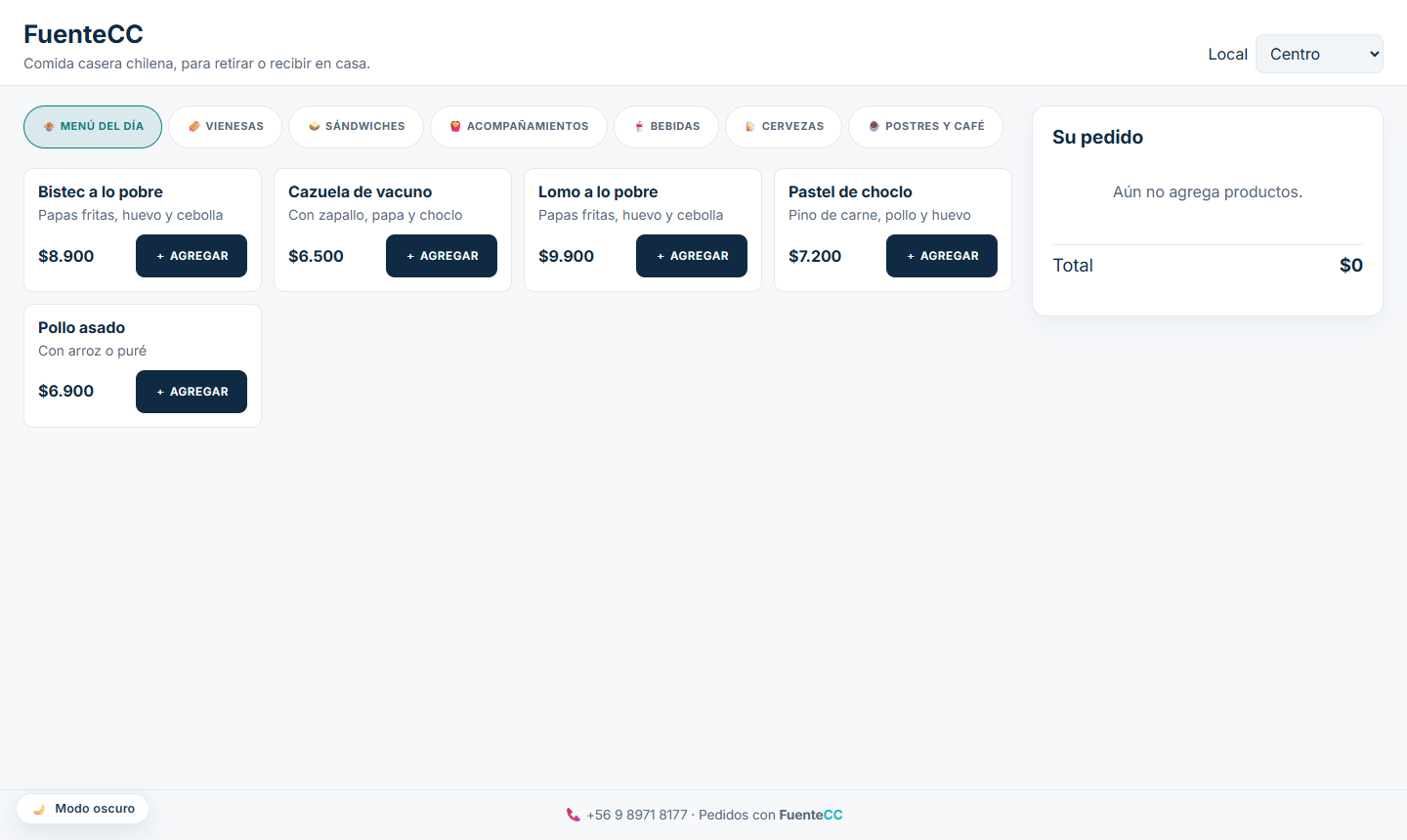
Task: Go to the Cervezas tab
Action: pyautogui.click(x=784, y=127)
